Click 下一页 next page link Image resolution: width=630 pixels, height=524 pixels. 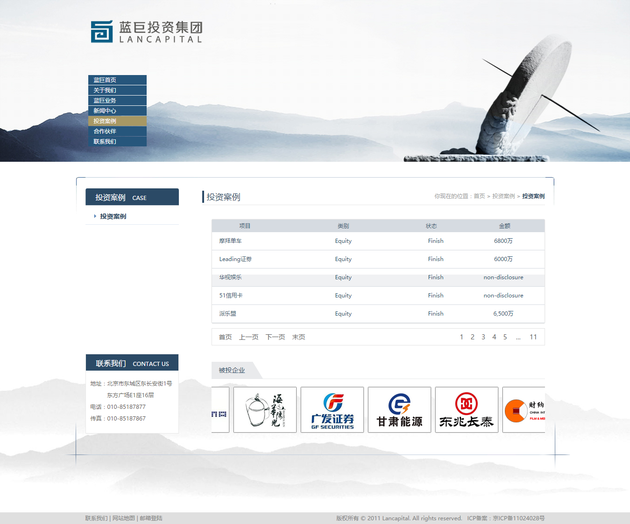[x=275, y=337]
